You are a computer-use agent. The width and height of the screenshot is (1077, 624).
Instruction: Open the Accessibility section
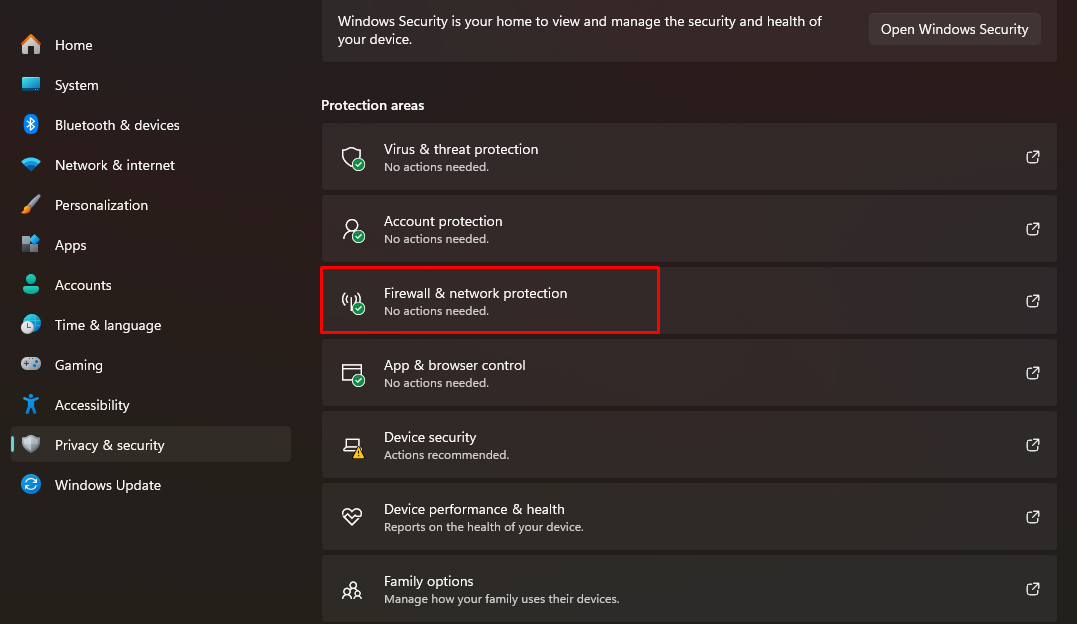92,404
